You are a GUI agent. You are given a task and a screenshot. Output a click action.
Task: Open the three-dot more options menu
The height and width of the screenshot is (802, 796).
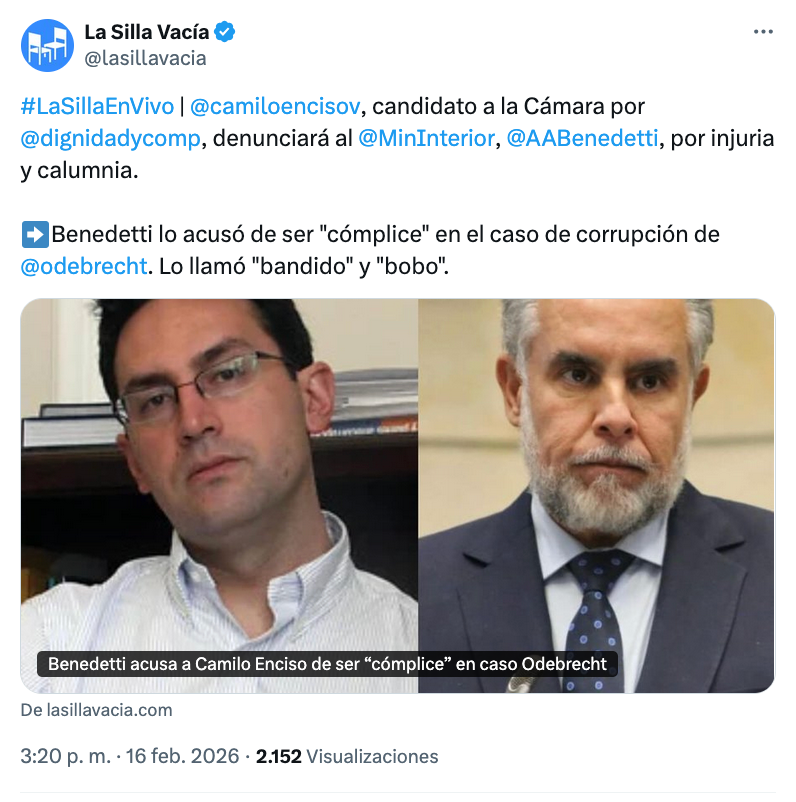763,32
